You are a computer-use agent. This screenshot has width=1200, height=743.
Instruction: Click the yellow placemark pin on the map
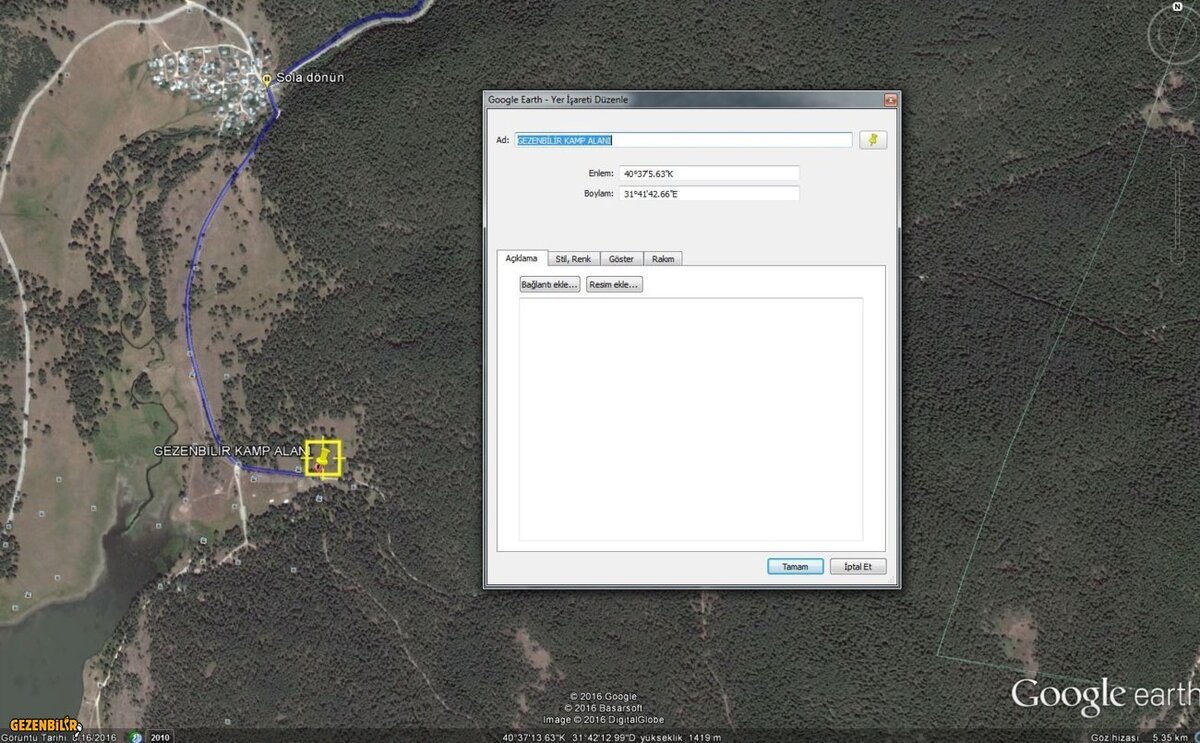tap(323, 458)
